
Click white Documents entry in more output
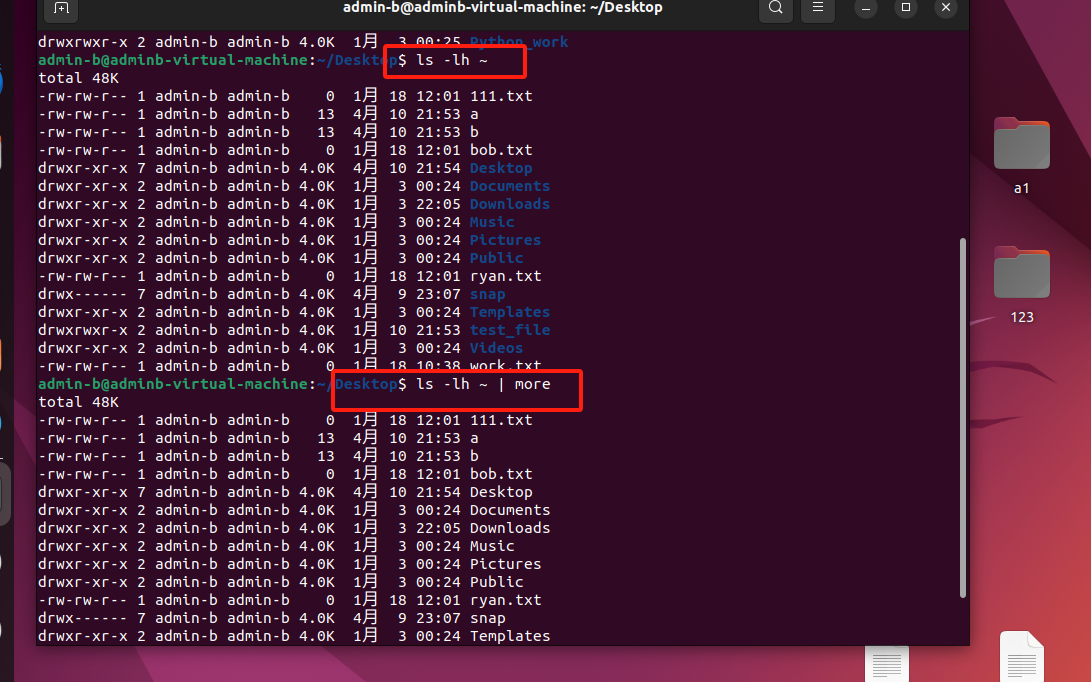pyautogui.click(x=509, y=511)
